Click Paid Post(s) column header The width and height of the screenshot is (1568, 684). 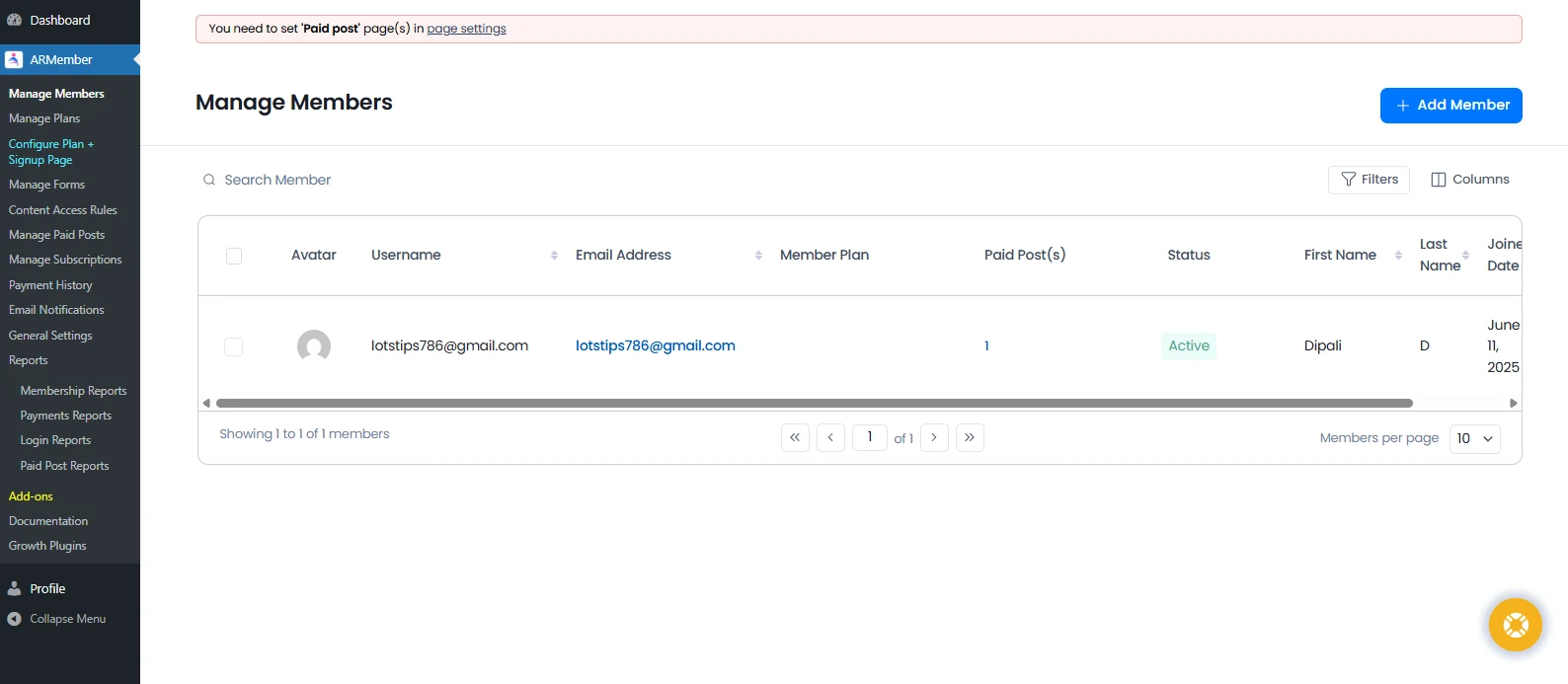pyautogui.click(x=1025, y=255)
